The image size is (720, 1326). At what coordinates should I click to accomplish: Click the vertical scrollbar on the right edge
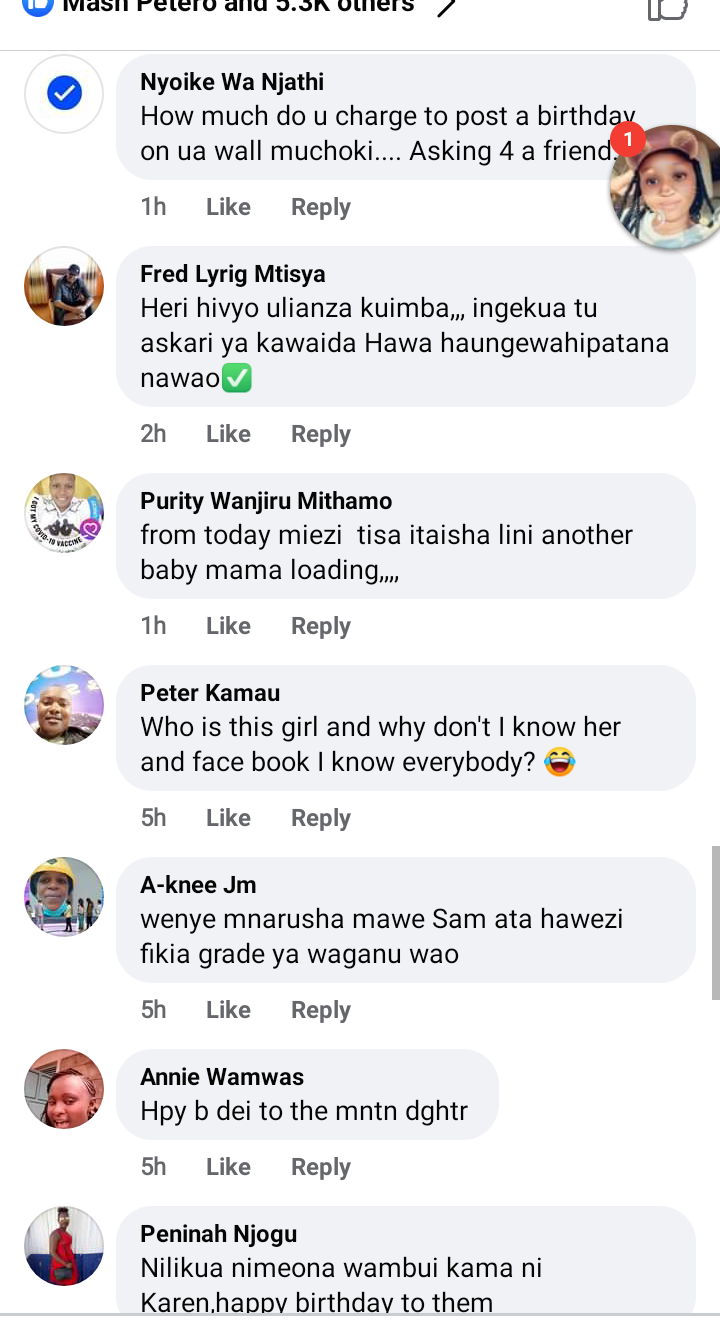pyautogui.click(x=715, y=922)
